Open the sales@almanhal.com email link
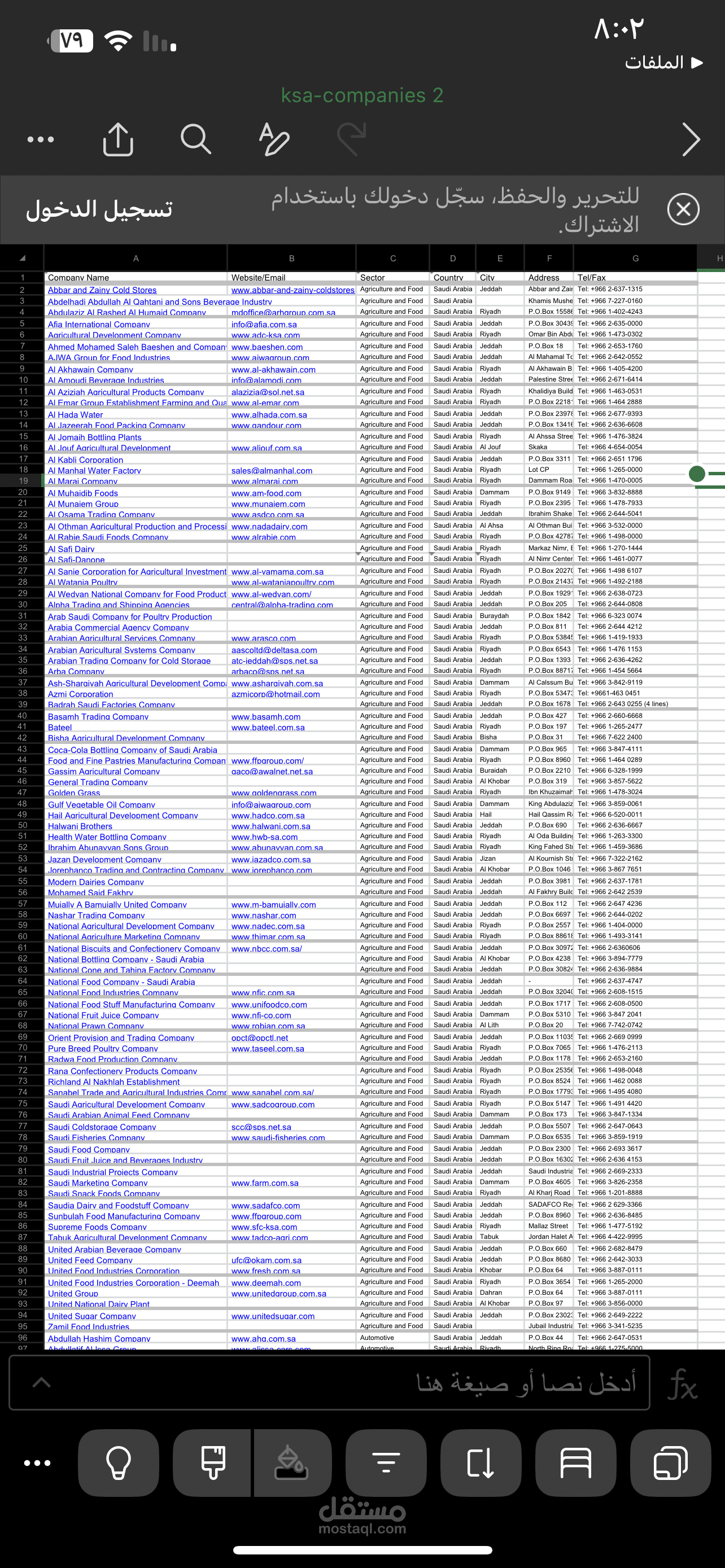This screenshot has width=725, height=1568. [x=272, y=471]
